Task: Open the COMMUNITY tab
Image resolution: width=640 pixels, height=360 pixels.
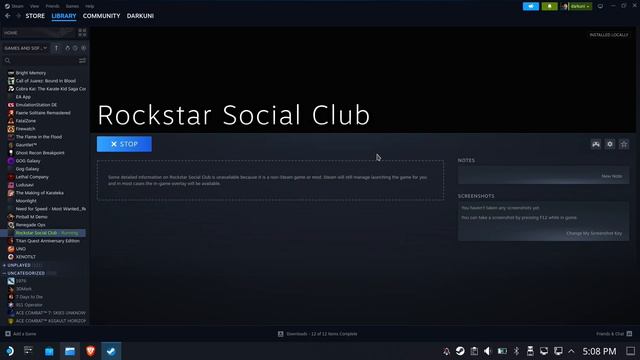Action: tap(101, 16)
